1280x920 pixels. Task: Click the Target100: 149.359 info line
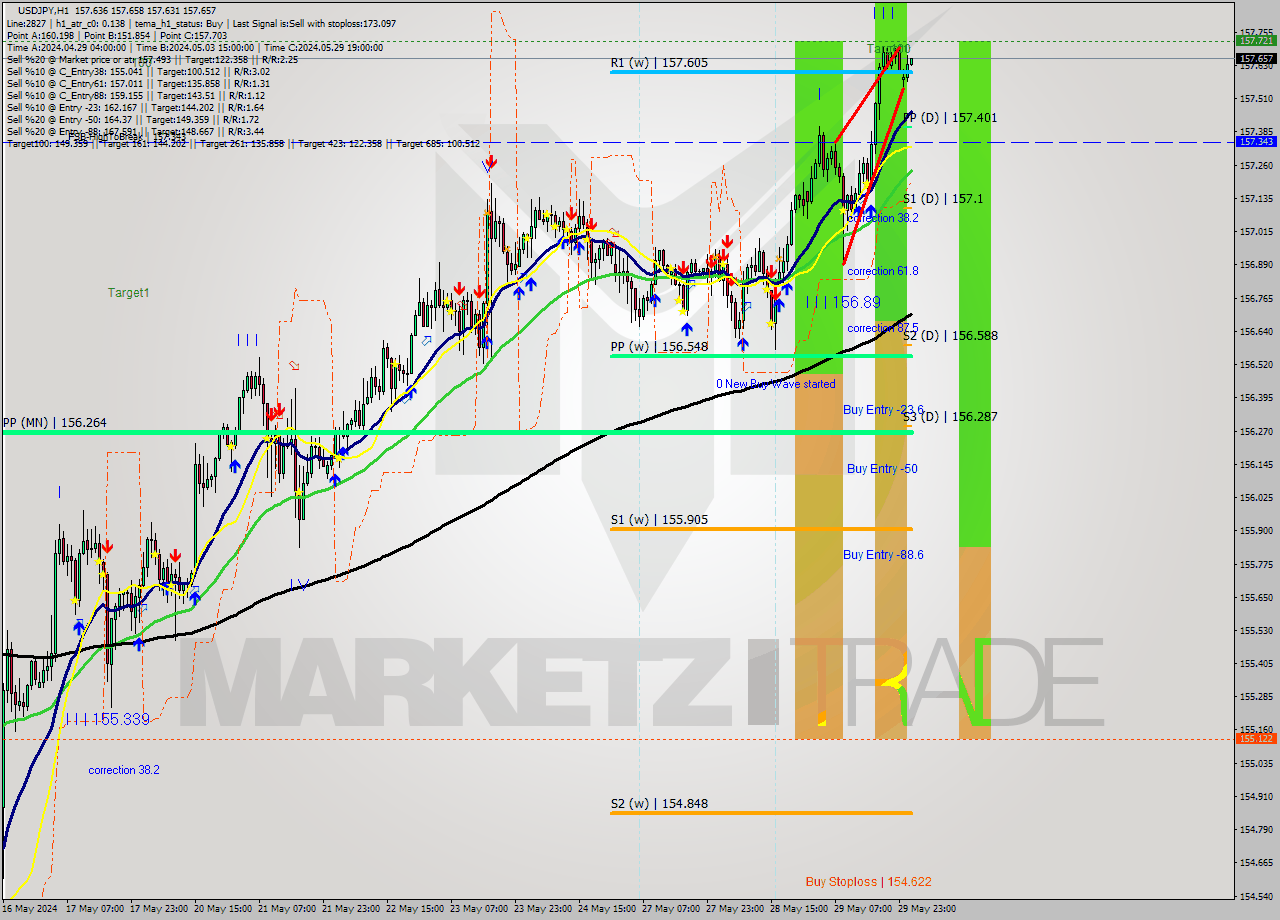pos(243,144)
